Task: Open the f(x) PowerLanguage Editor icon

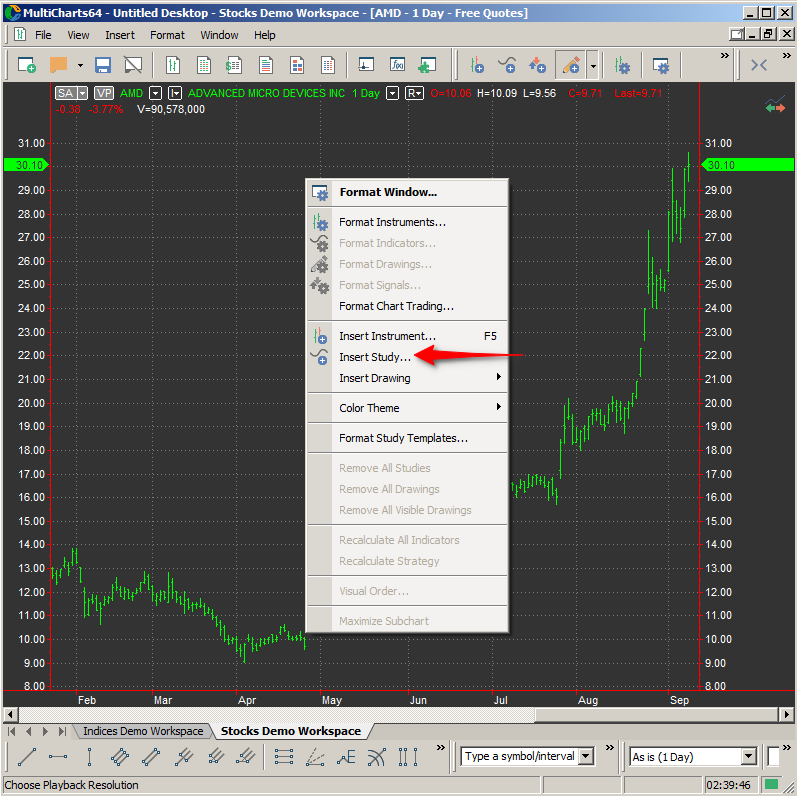Action: (x=397, y=65)
